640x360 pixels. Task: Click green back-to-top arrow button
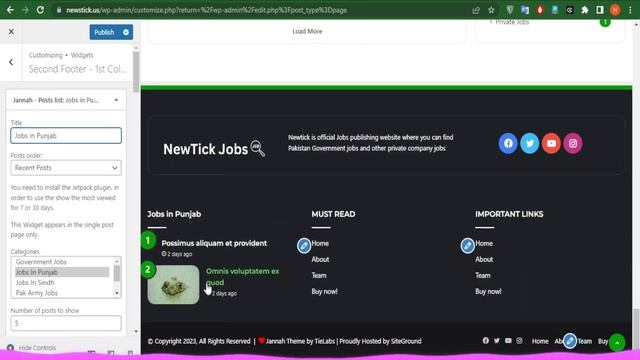pyautogui.click(x=617, y=342)
